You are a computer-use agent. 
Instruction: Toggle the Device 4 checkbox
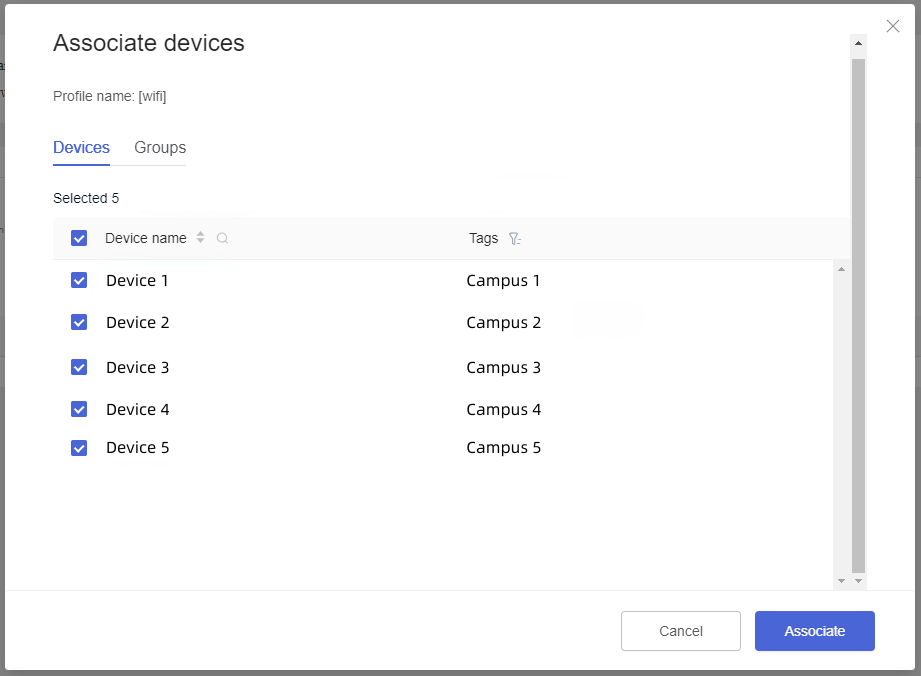(79, 409)
